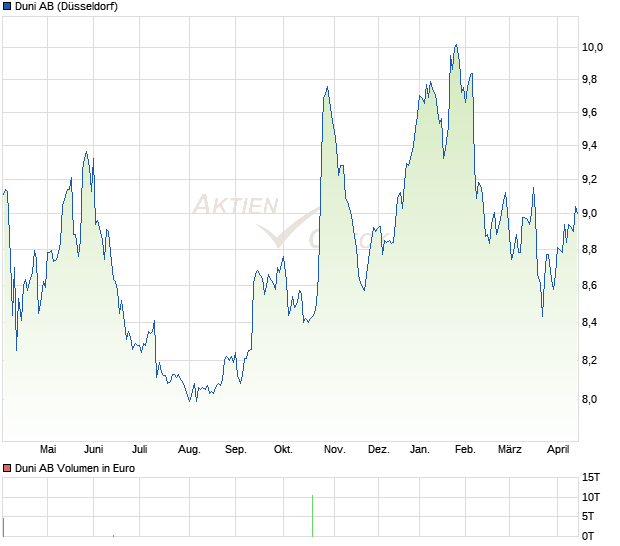
Task: Click the 'Juni' month axis label
Action: (x=94, y=450)
